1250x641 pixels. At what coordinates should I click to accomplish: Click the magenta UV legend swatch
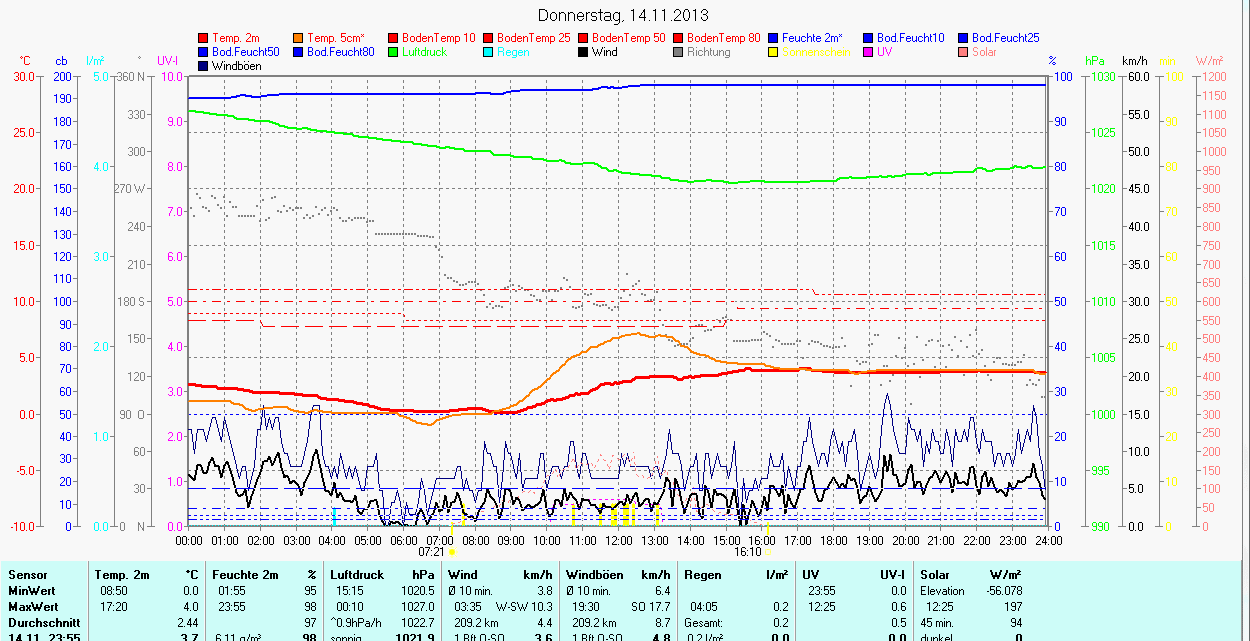point(869,52)
